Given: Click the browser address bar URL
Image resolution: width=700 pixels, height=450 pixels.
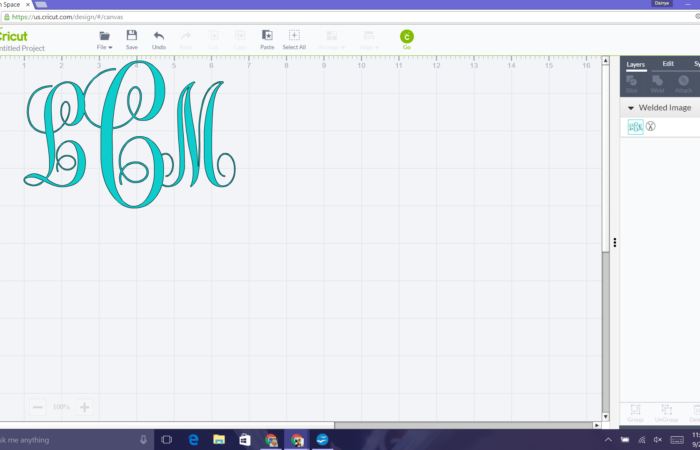Looking at the screenshot, I should click(67, 17).
